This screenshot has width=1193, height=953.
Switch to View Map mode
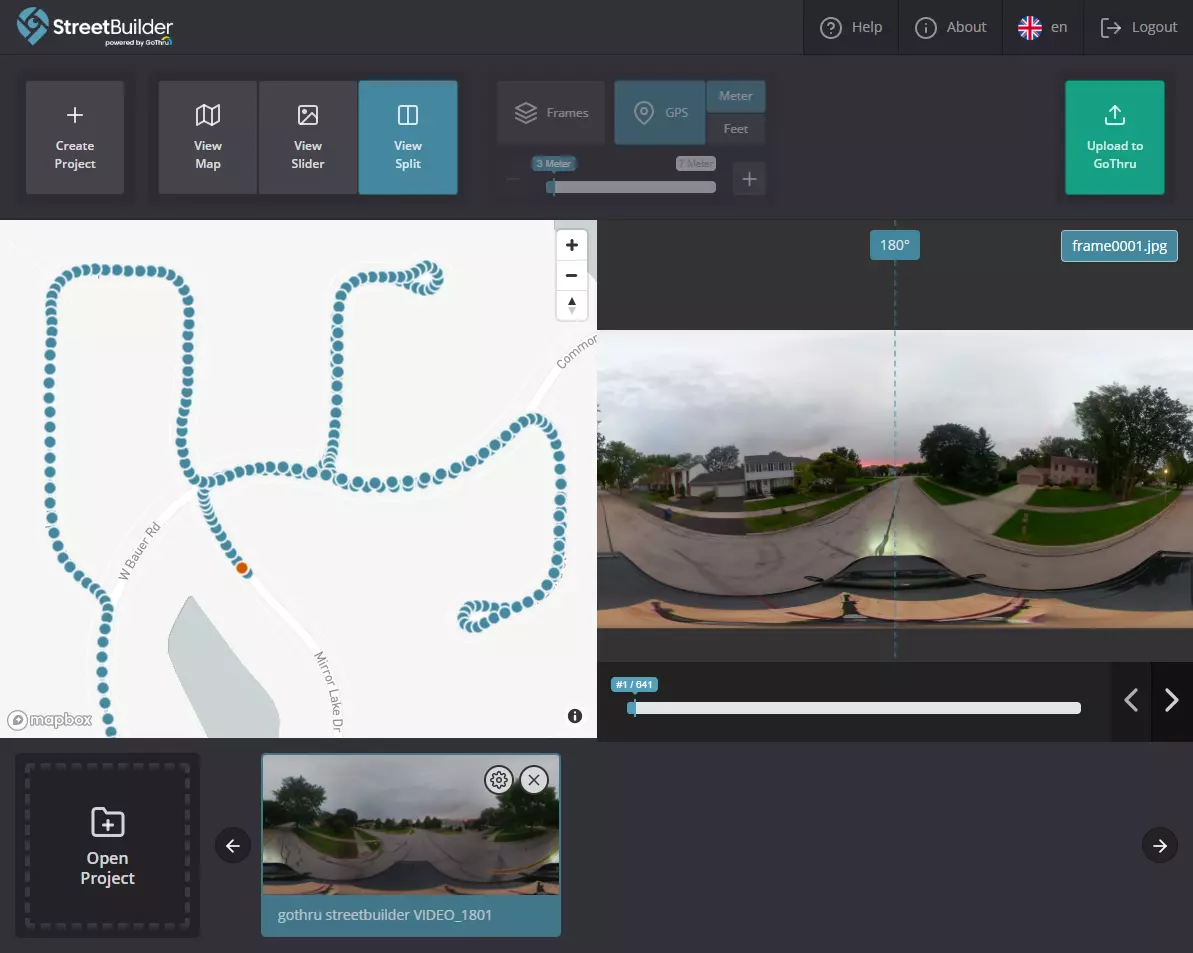point(208,137)
